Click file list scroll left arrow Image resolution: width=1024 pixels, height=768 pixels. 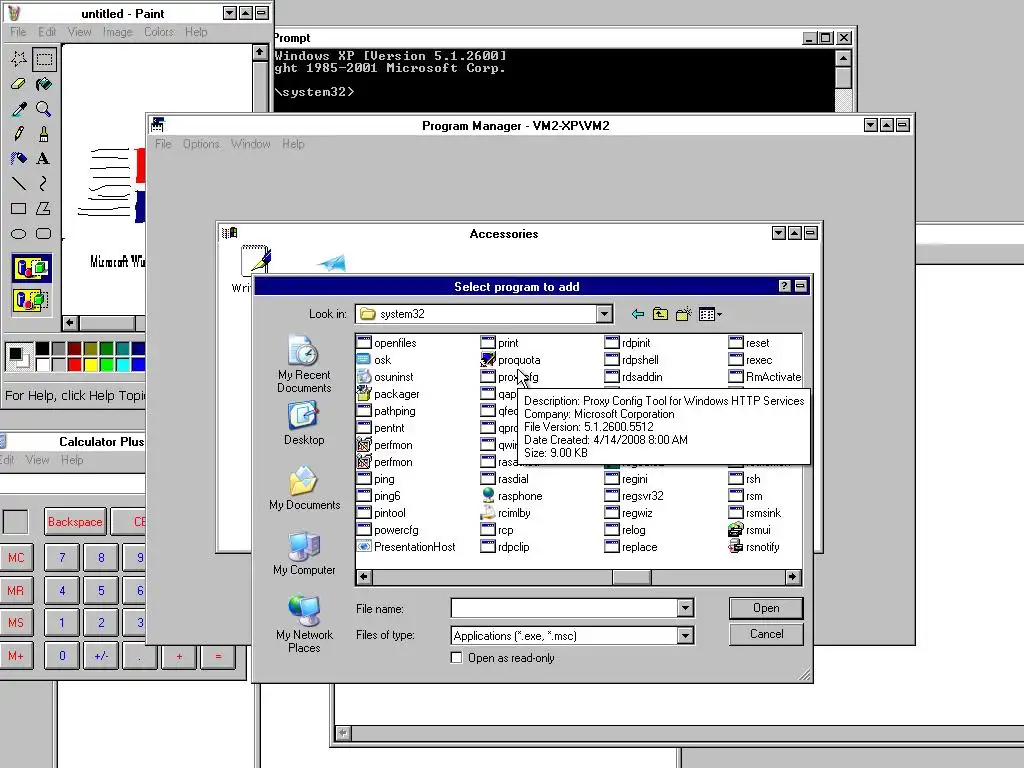(x=364, y=577)
